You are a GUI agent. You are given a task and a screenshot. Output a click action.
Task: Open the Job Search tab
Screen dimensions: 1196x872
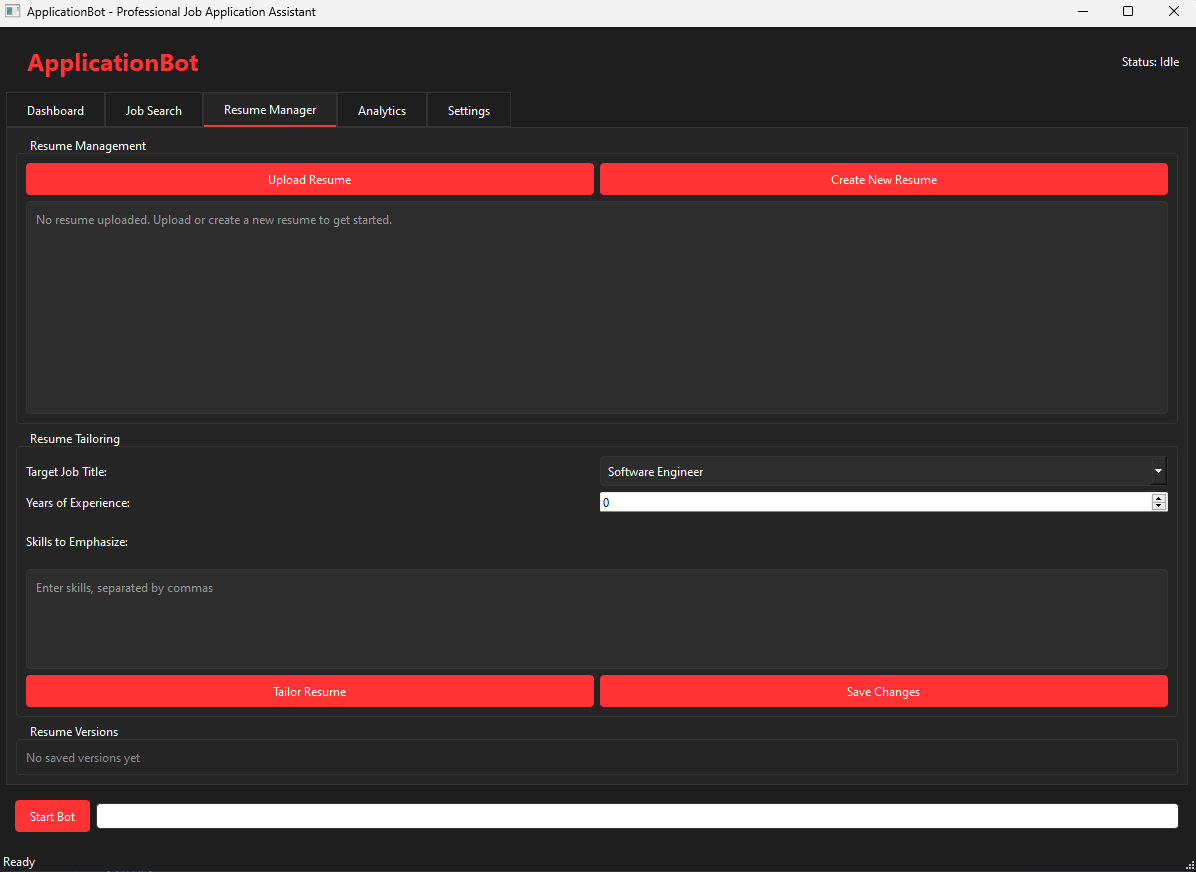point(153,111)
